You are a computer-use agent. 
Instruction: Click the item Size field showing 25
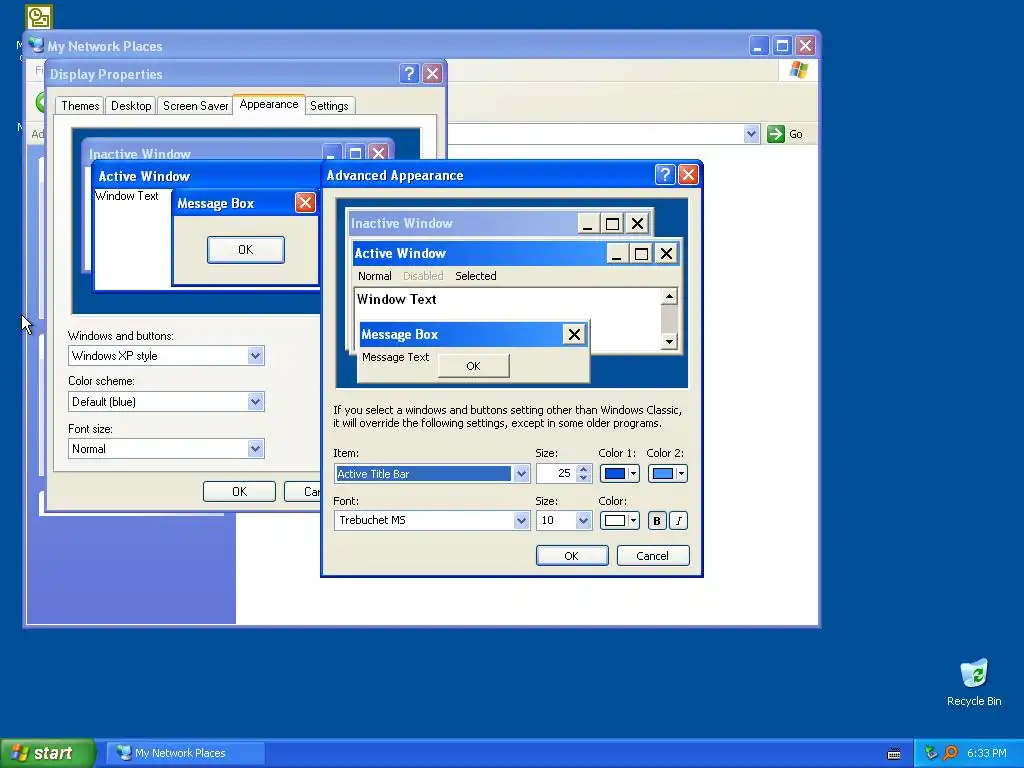pos(556,473)
